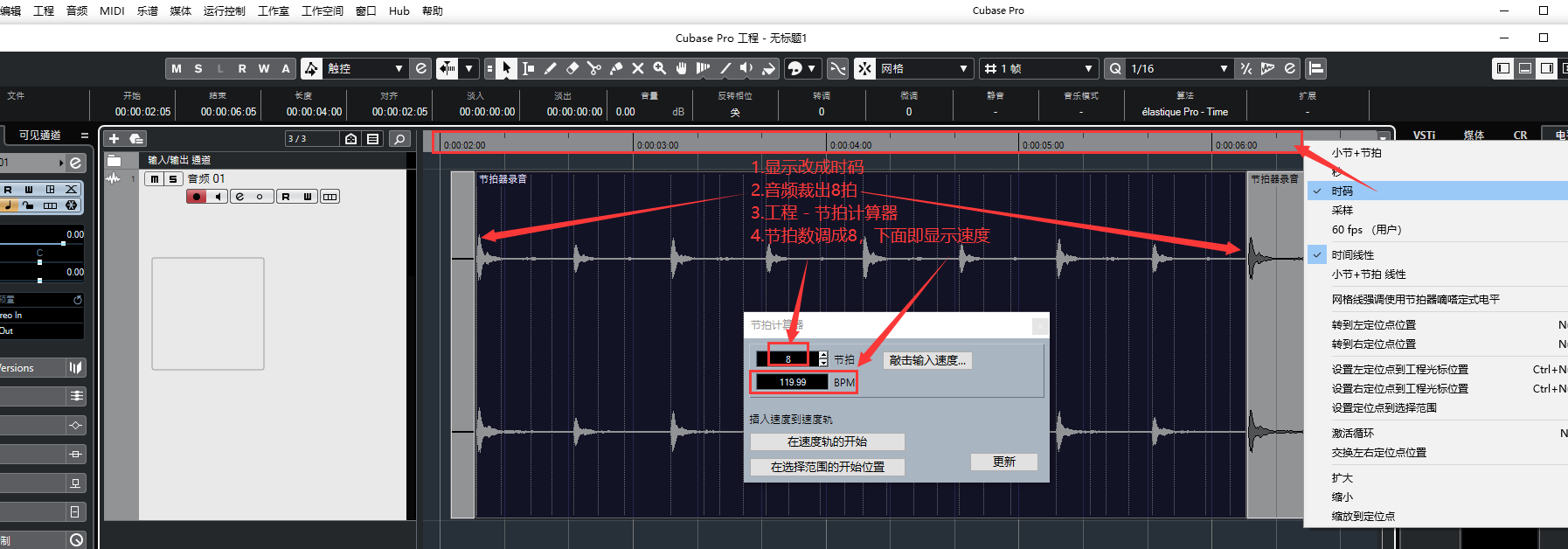Increase beats stepper in tempo calculator
Screen dimensions: 1568x549
click(x=823, y=355)
